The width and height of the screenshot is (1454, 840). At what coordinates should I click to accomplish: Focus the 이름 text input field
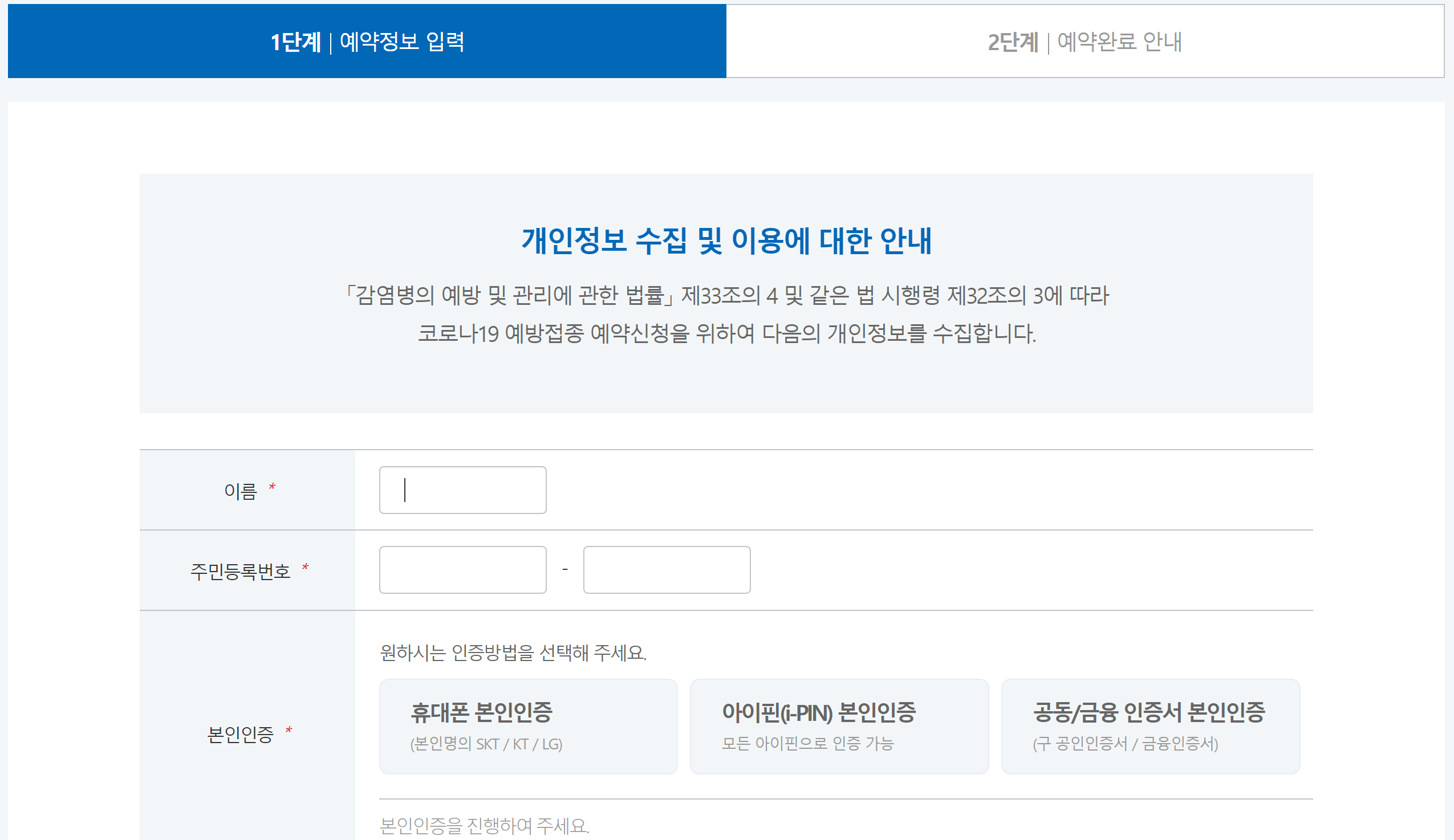pos(462,490)
